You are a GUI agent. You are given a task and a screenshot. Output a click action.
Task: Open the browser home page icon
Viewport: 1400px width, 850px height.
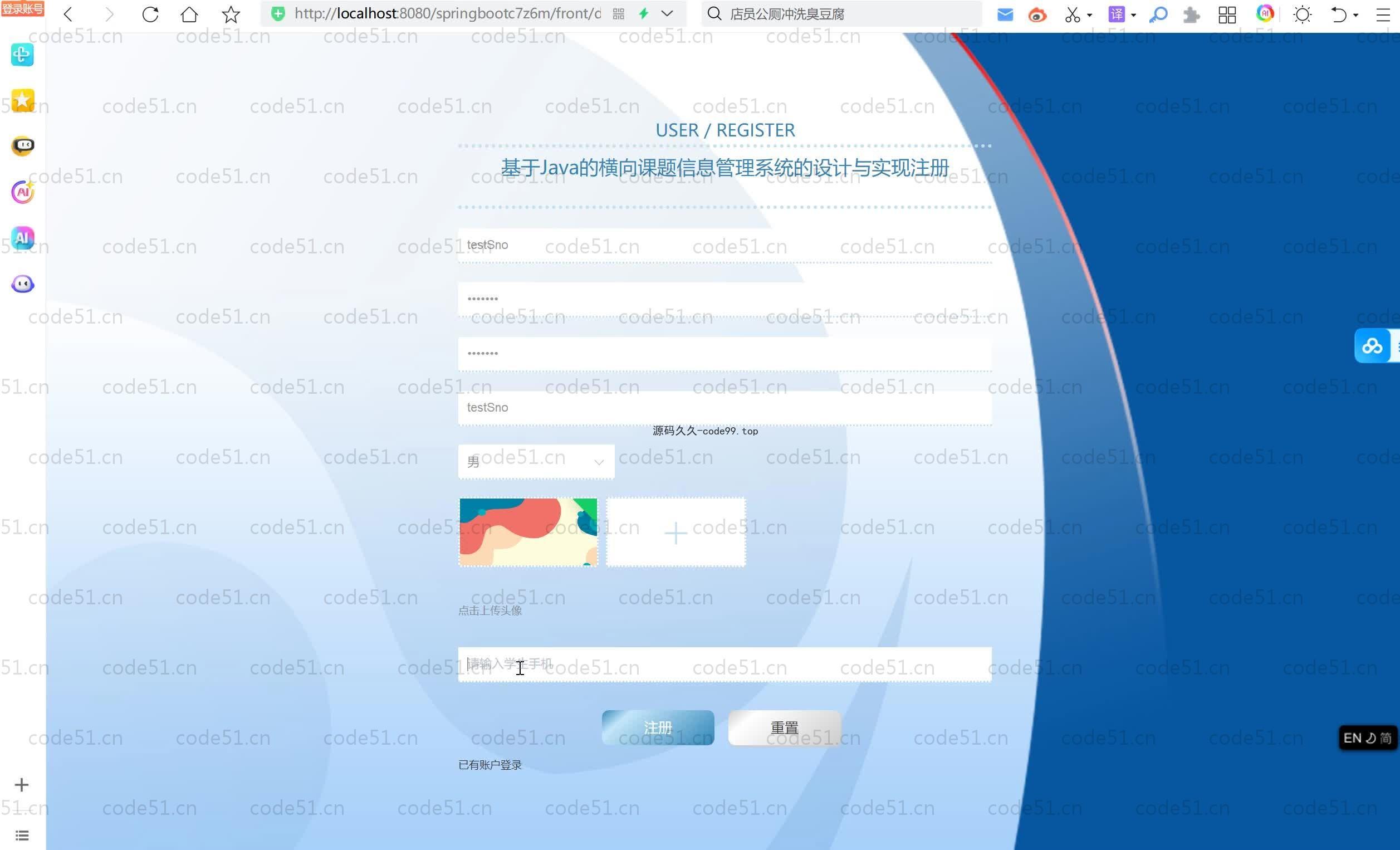189,14
